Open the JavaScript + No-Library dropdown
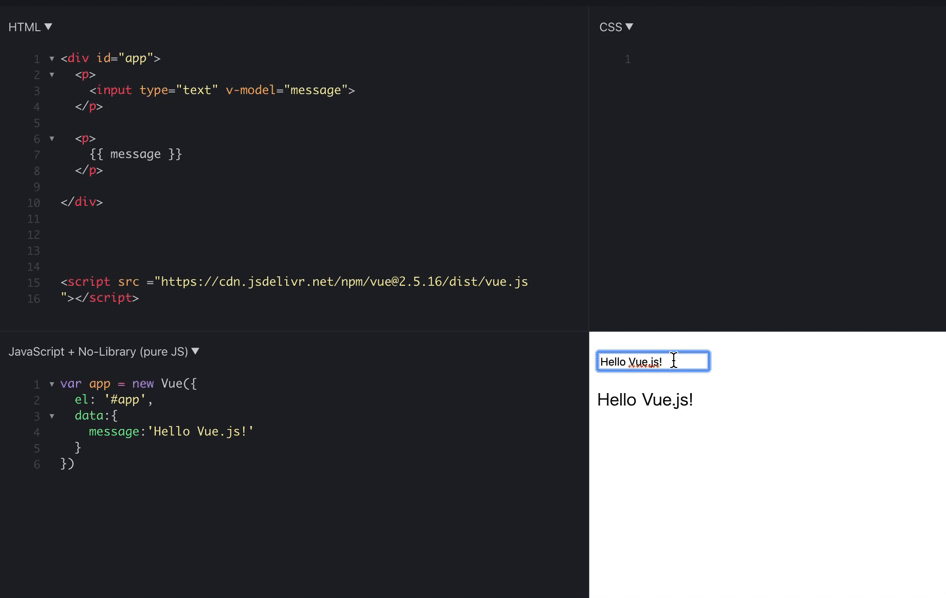This screenshot has height=598, width=946. pyautogui.click(x=104, y=351)
